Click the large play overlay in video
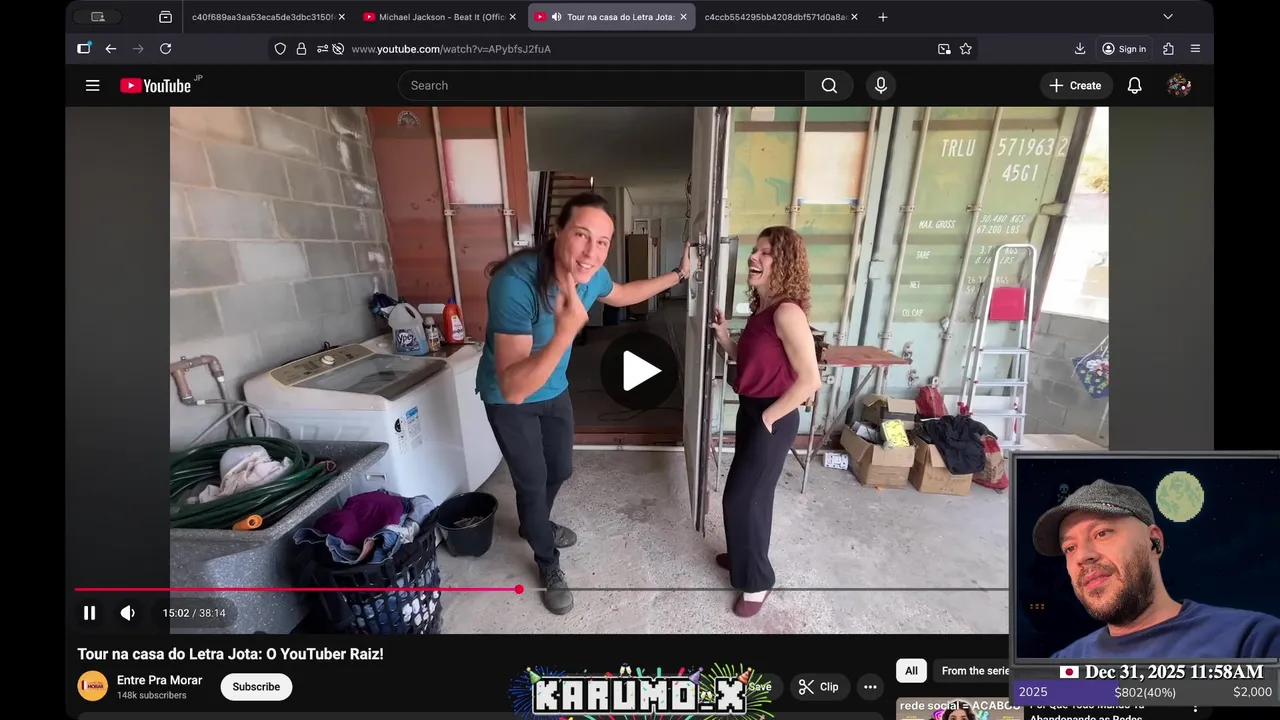Screen dimensions: 1280x720 [640, 371]
